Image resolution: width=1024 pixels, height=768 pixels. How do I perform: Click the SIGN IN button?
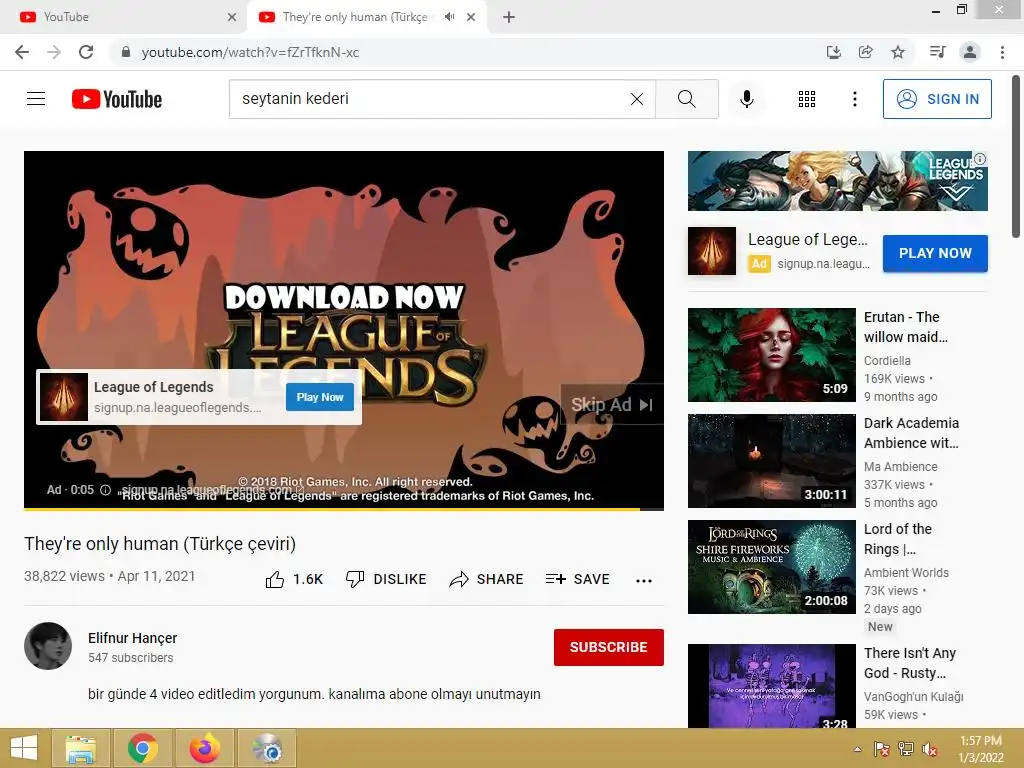(936, 99)
